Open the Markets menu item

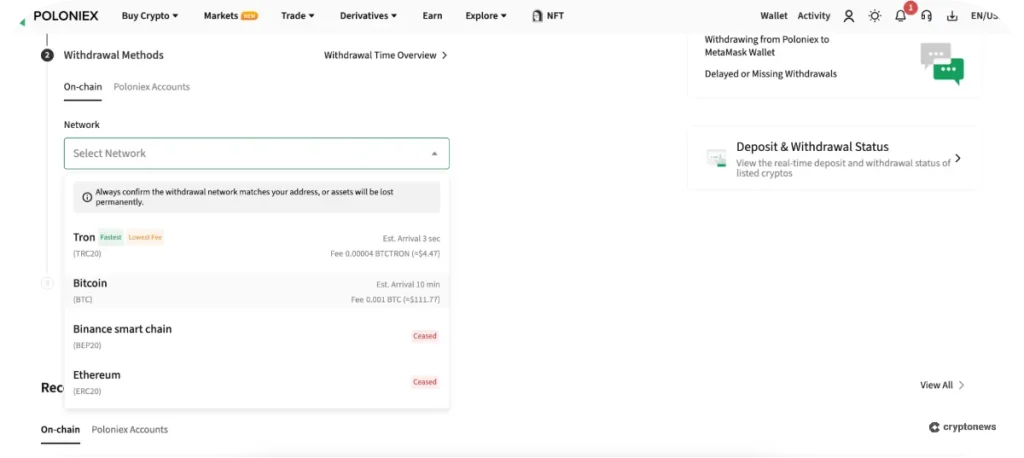coord(231,16)
